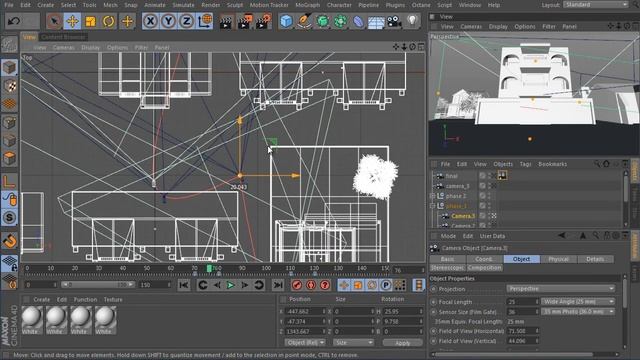The height and width of the screenshot is (360, 640).
Task: Select Texture mode checker icon
Action: tap(9, 86)
